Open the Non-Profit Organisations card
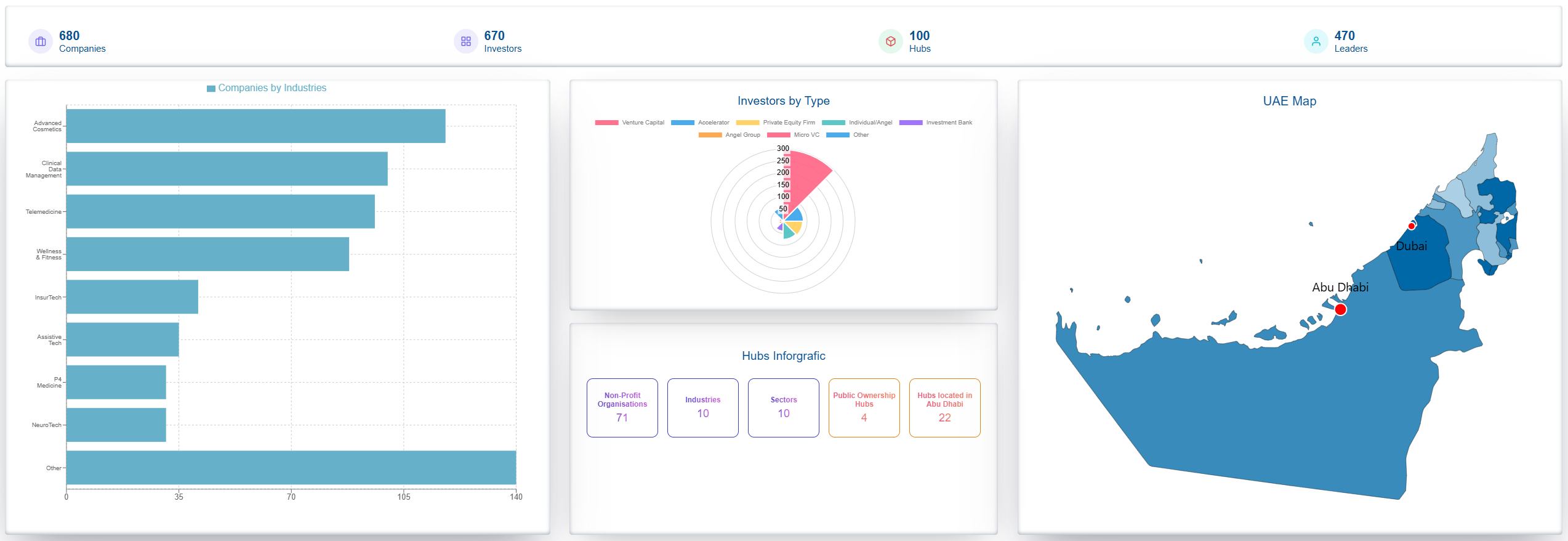 pyautogui.click(x=622, y=408)
